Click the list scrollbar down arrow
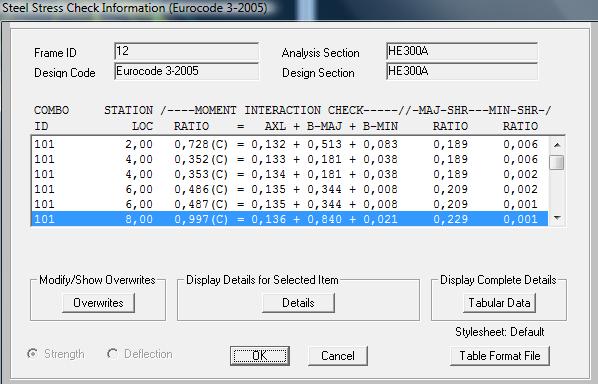 pyautogui.click(x=557, y=218)
